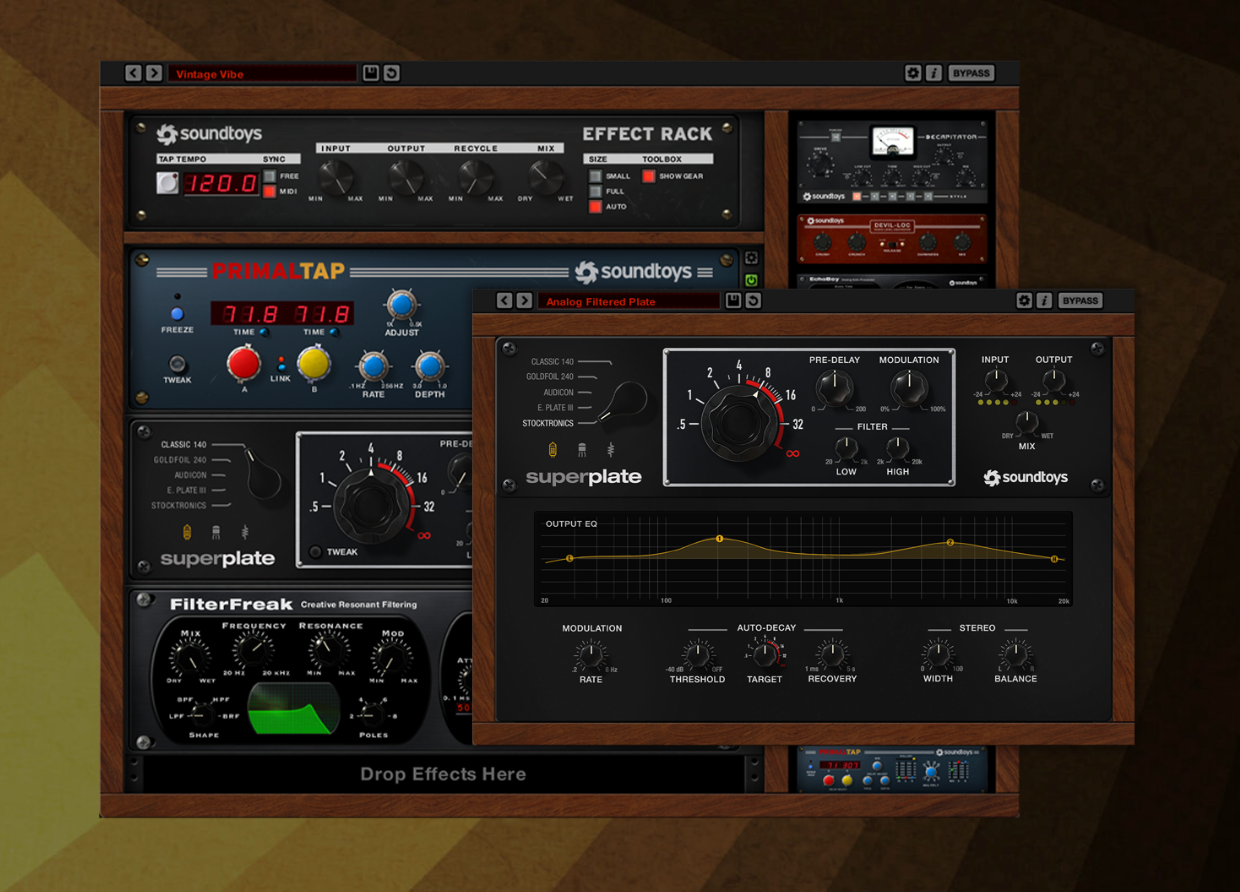Open Effect Rack settings gear

click(x=913, y=73)
